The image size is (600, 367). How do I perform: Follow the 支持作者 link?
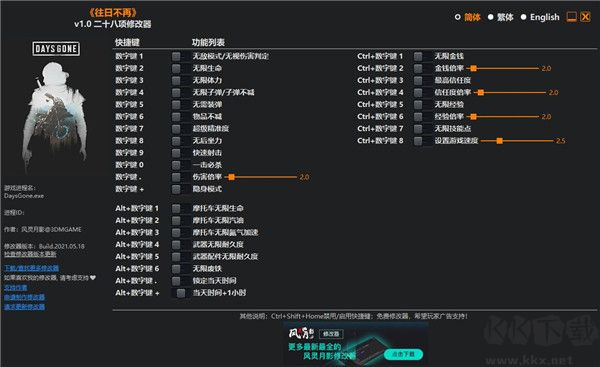coord(16,287)
